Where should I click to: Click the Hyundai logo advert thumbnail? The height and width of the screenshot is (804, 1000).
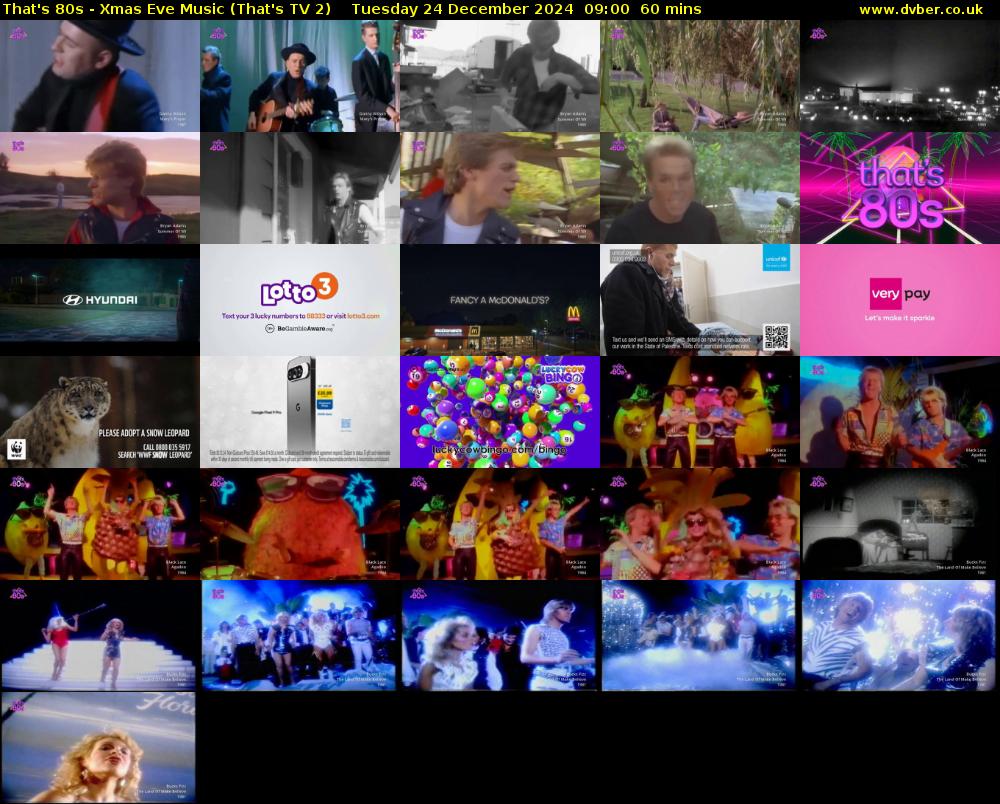point(99,300)
